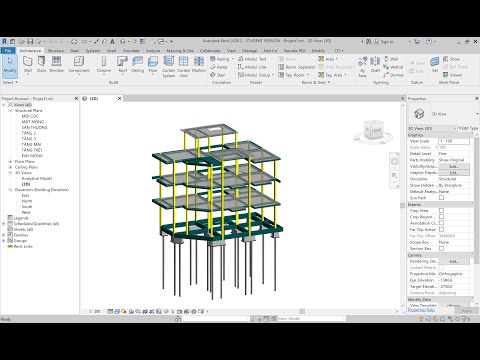Select the Model Text tool
The height and width of the screenshot is (360, 480).
252,59
